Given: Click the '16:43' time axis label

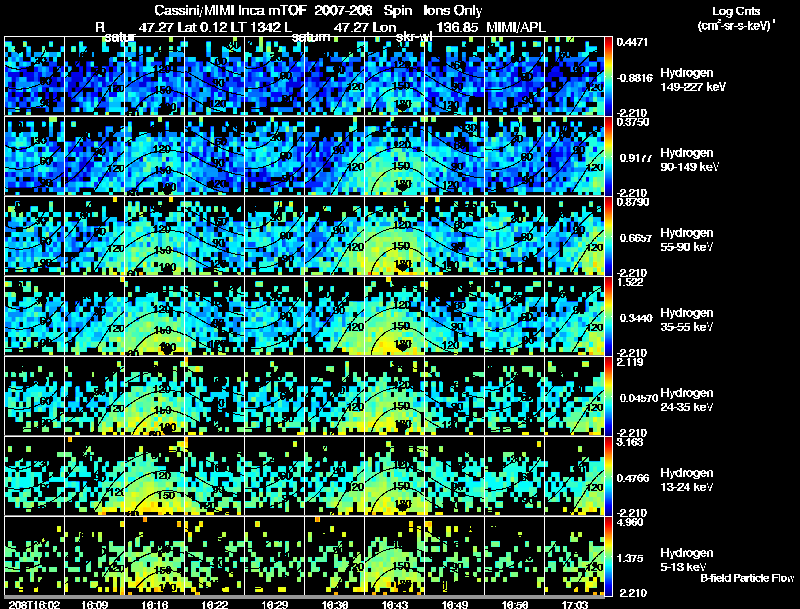Looking at the screenshot, I should [x=395, y=604].
